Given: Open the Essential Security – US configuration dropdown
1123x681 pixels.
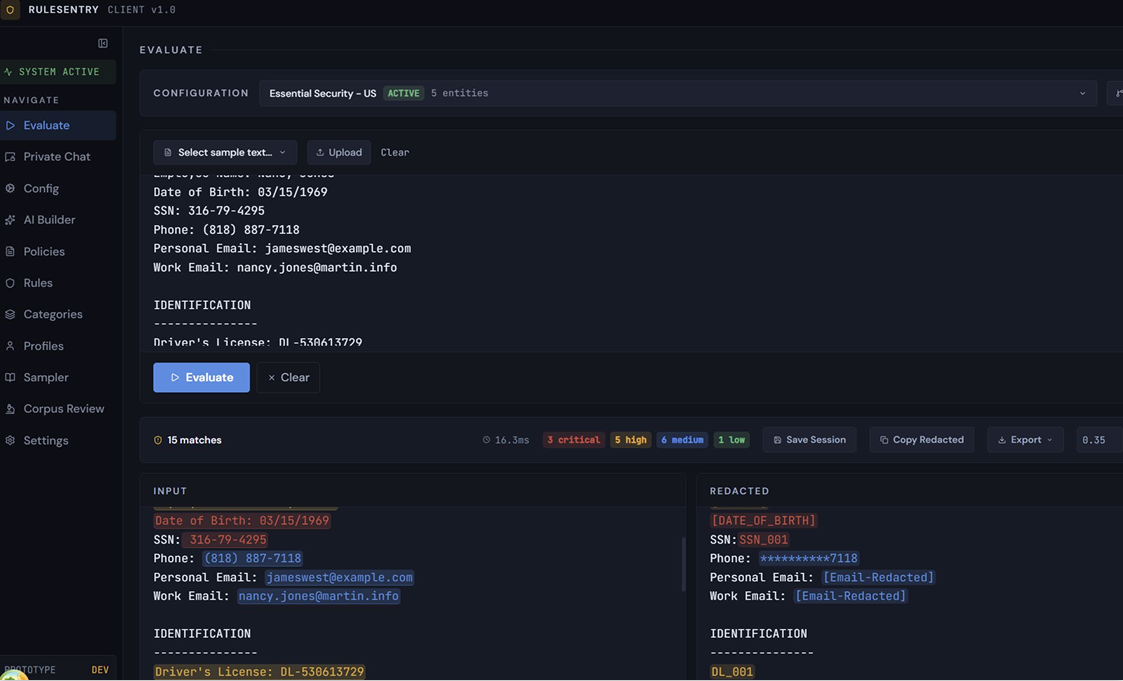Looking at the screenshot, I should [678, 94].
